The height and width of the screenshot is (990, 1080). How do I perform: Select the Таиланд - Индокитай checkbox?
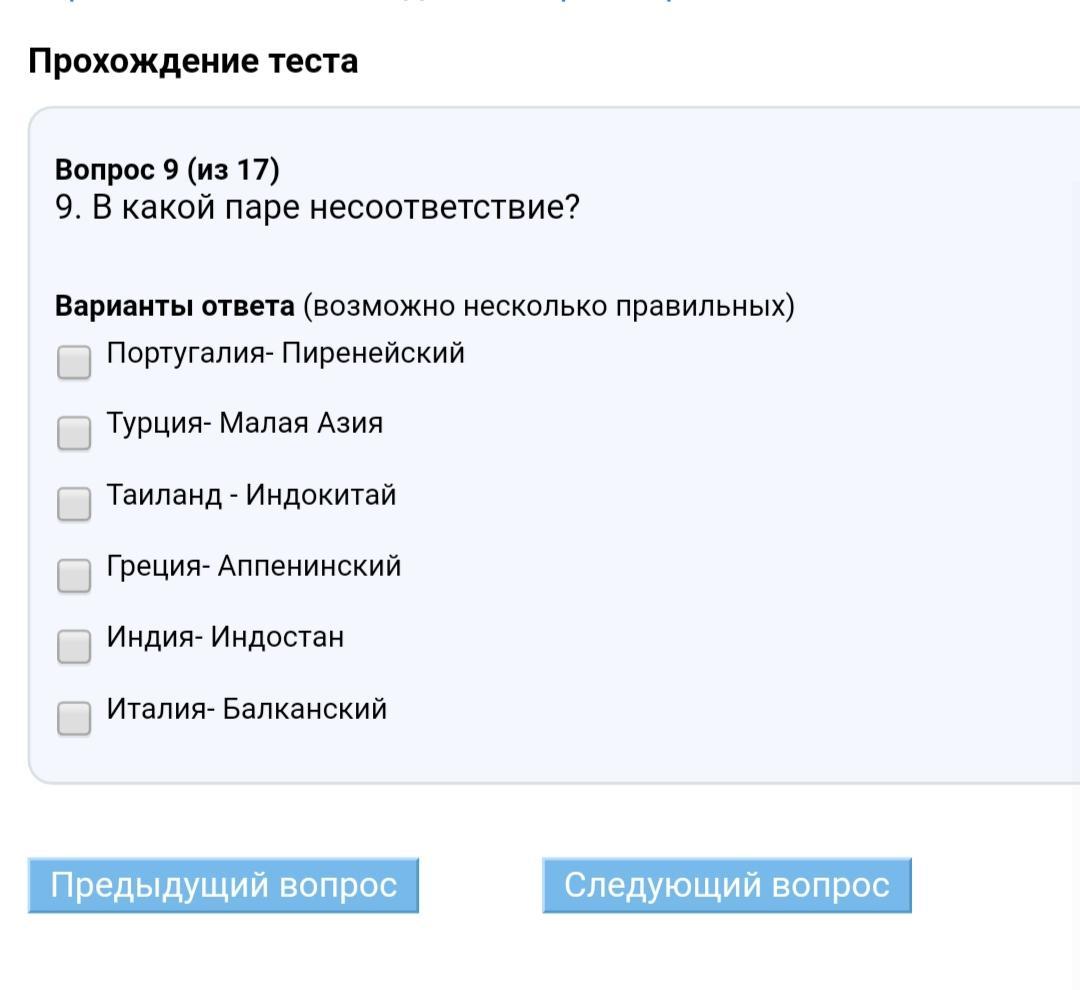pyautogui.click(x=74, y=504)
